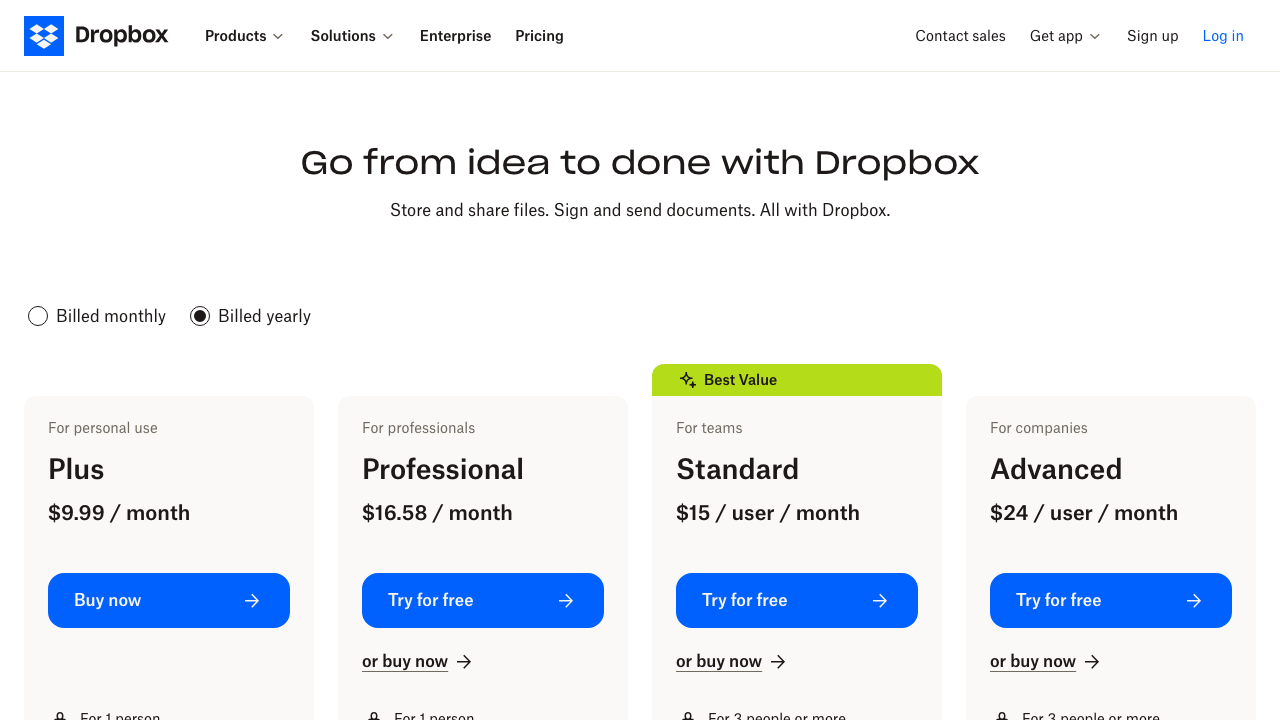The image size is (1280, 720).
Task: Open the Products dropdown
Action: 243,36
